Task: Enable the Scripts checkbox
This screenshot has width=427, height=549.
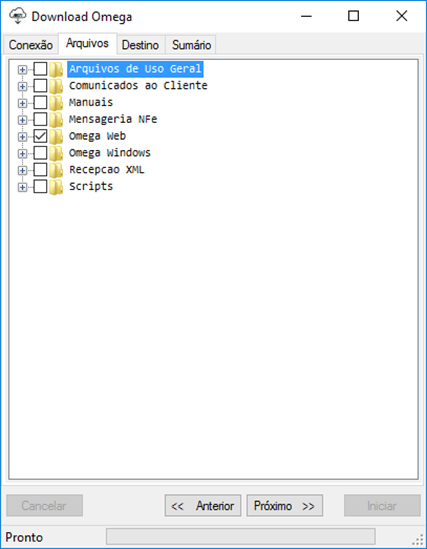Action: coord(40,187)
